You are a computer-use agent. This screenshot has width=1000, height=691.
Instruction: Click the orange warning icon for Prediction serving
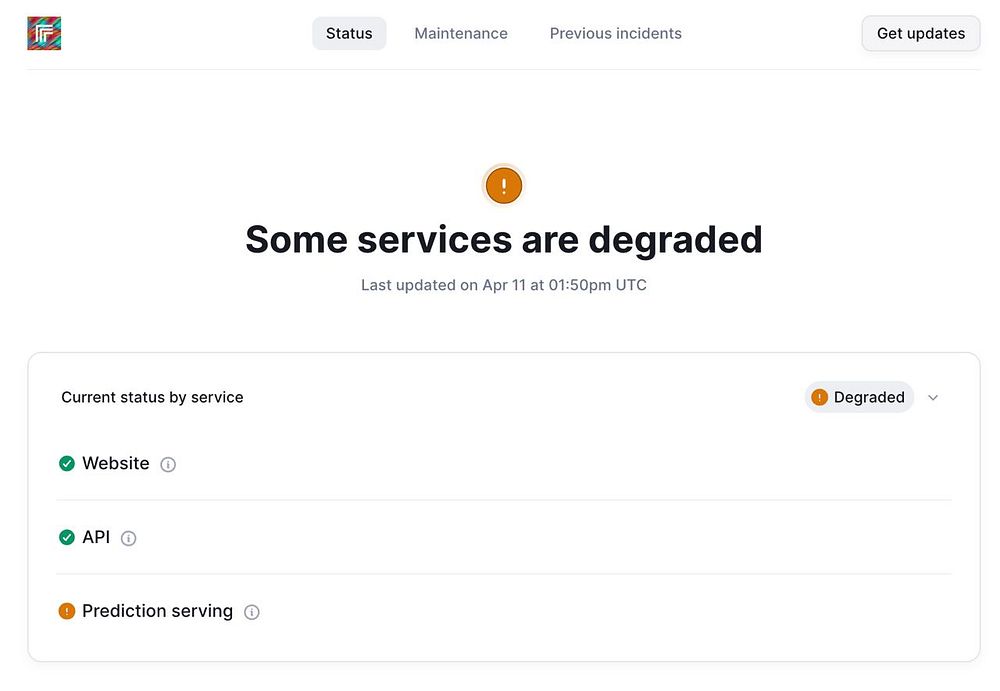tap(67, 611)
